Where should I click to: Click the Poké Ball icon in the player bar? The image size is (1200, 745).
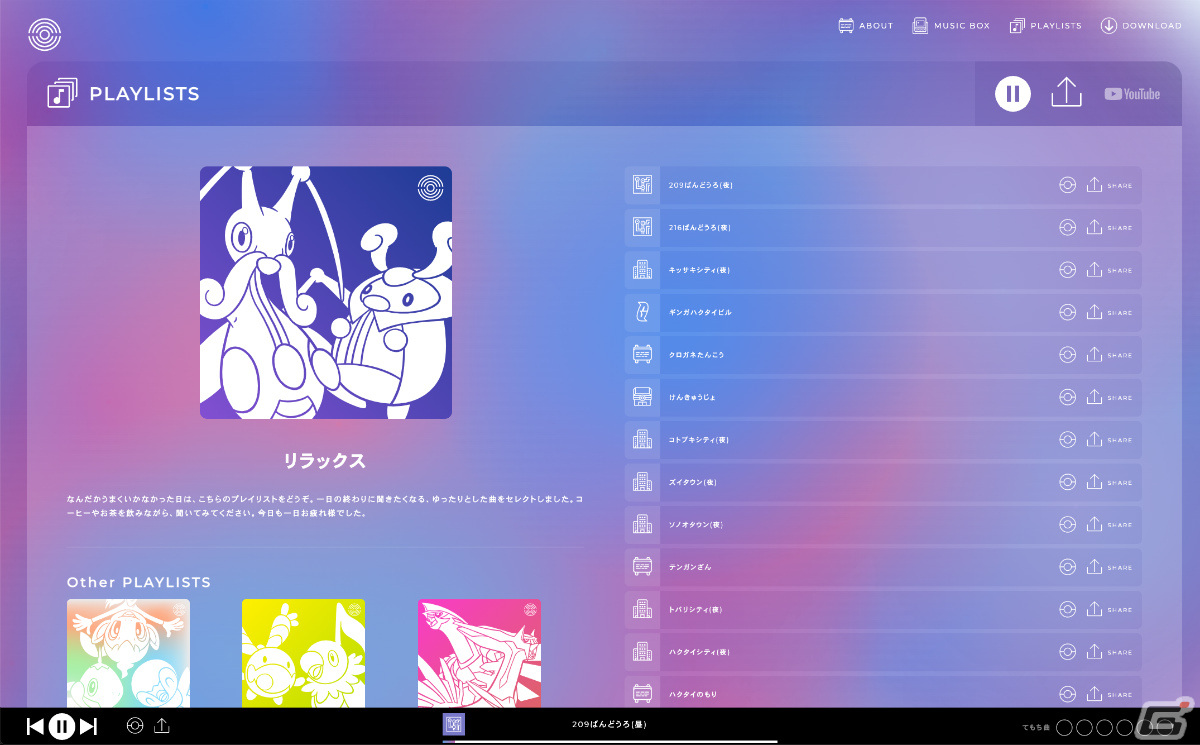point(135,726)
